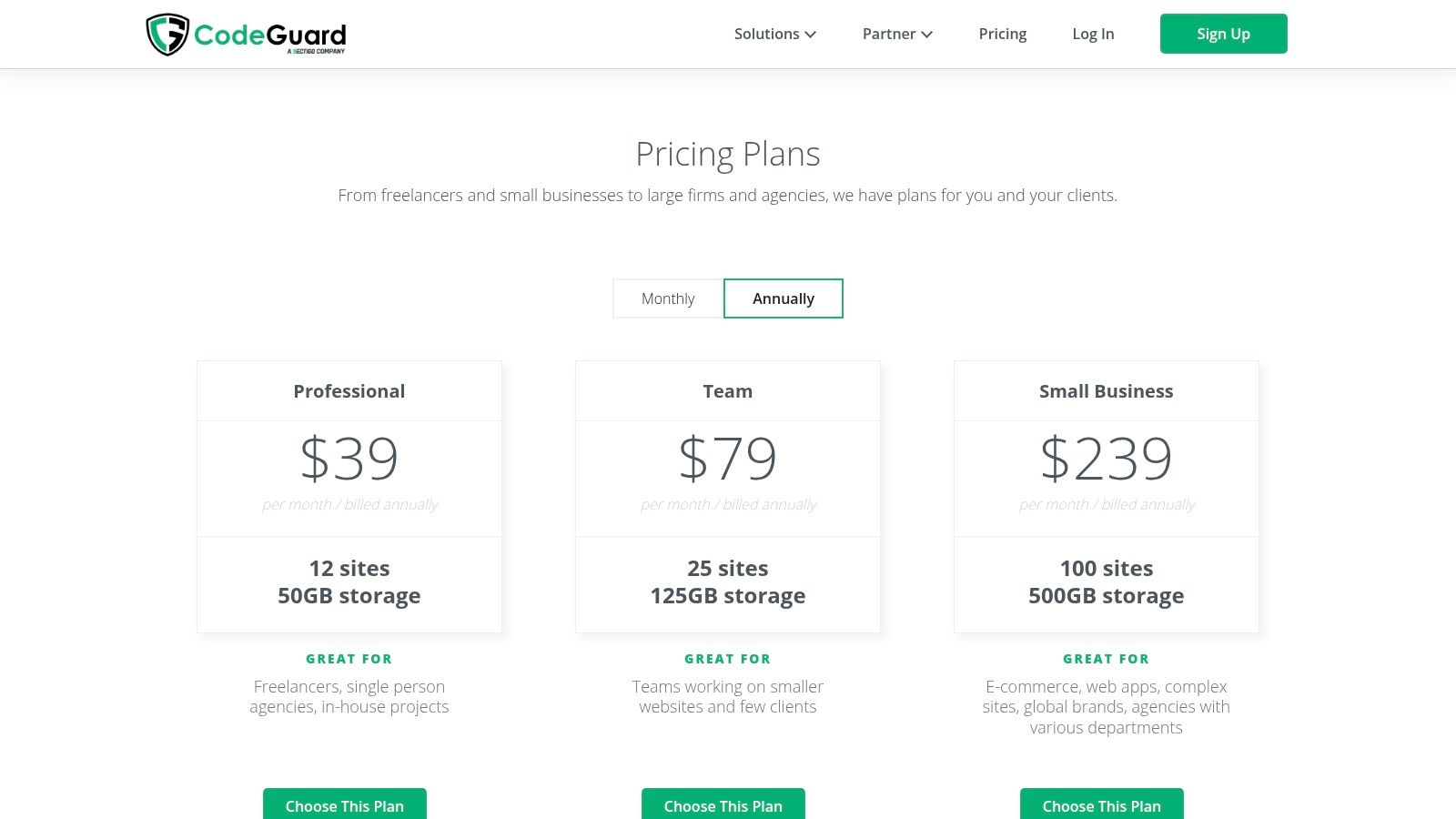Switch billing to Monthly
The width and height of the screenshot is (1456, 819).
[668, 298]
